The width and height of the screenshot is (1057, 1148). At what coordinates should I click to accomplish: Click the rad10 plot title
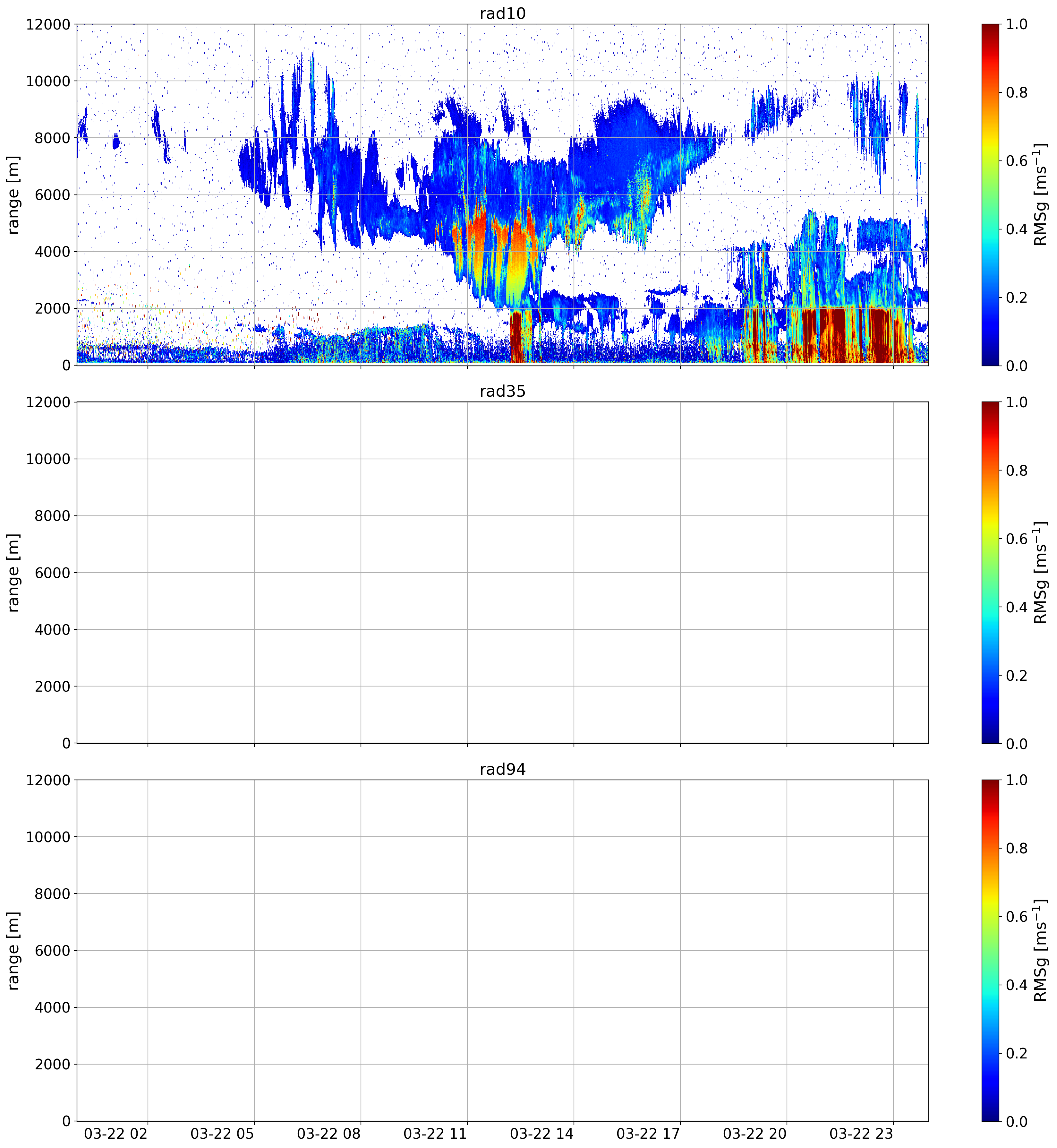(x=502, y=14)
